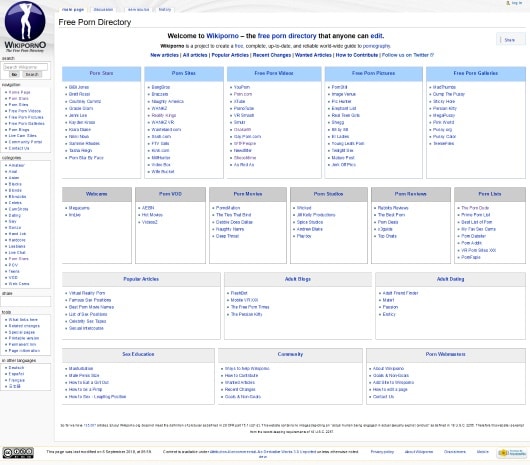Viewport: 530px width, 465px height.
Task: Open the All articles link
Action: 195,55
